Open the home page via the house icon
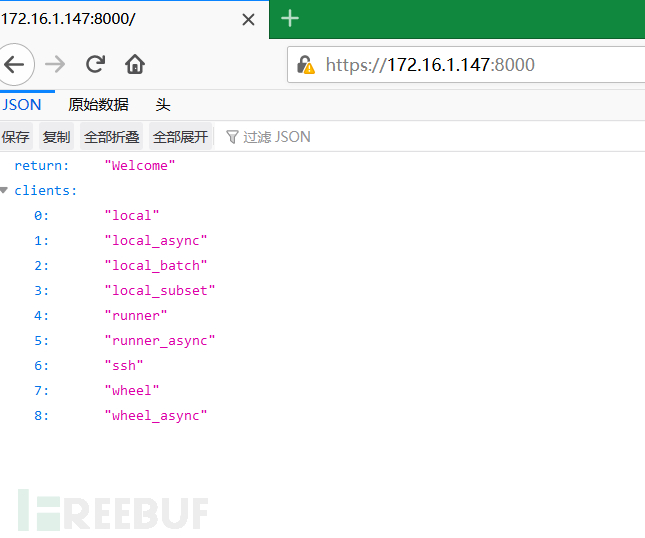This screenshot has height=538, width=645. click(x=135, y=64)
